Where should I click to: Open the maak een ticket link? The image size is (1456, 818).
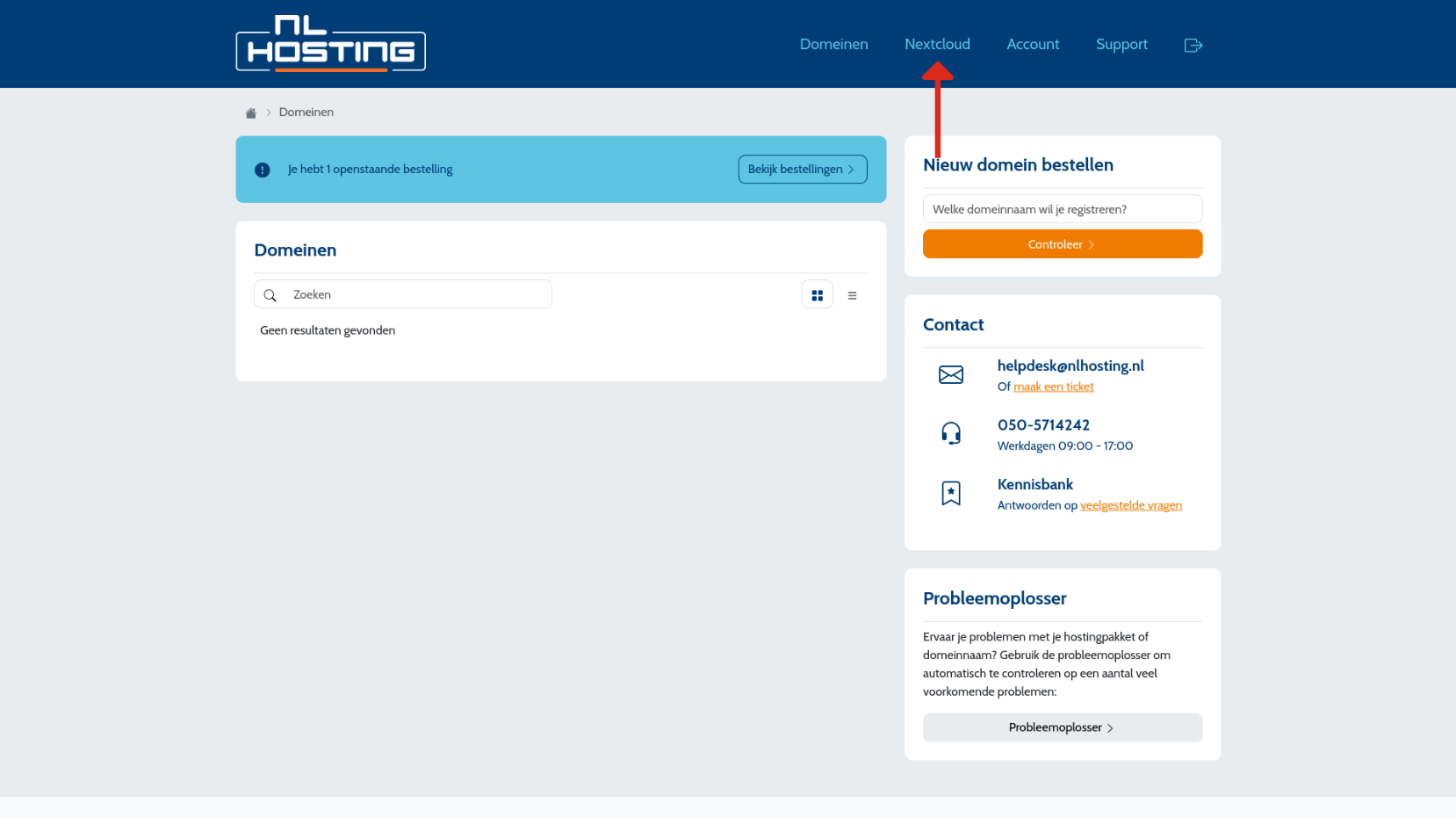click(x=1053, y=387)
